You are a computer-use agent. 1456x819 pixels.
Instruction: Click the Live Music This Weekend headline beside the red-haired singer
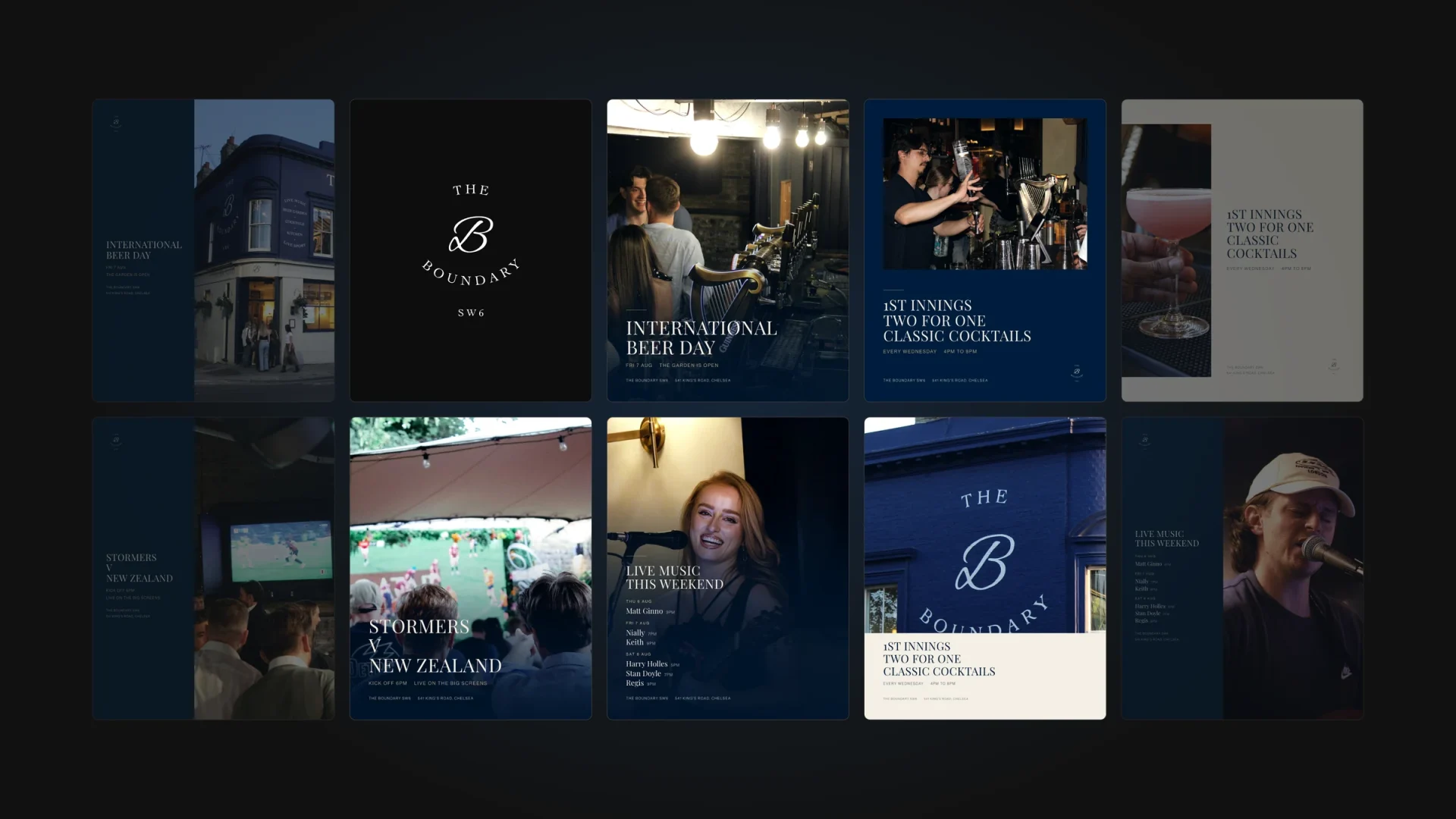point(674,578)
